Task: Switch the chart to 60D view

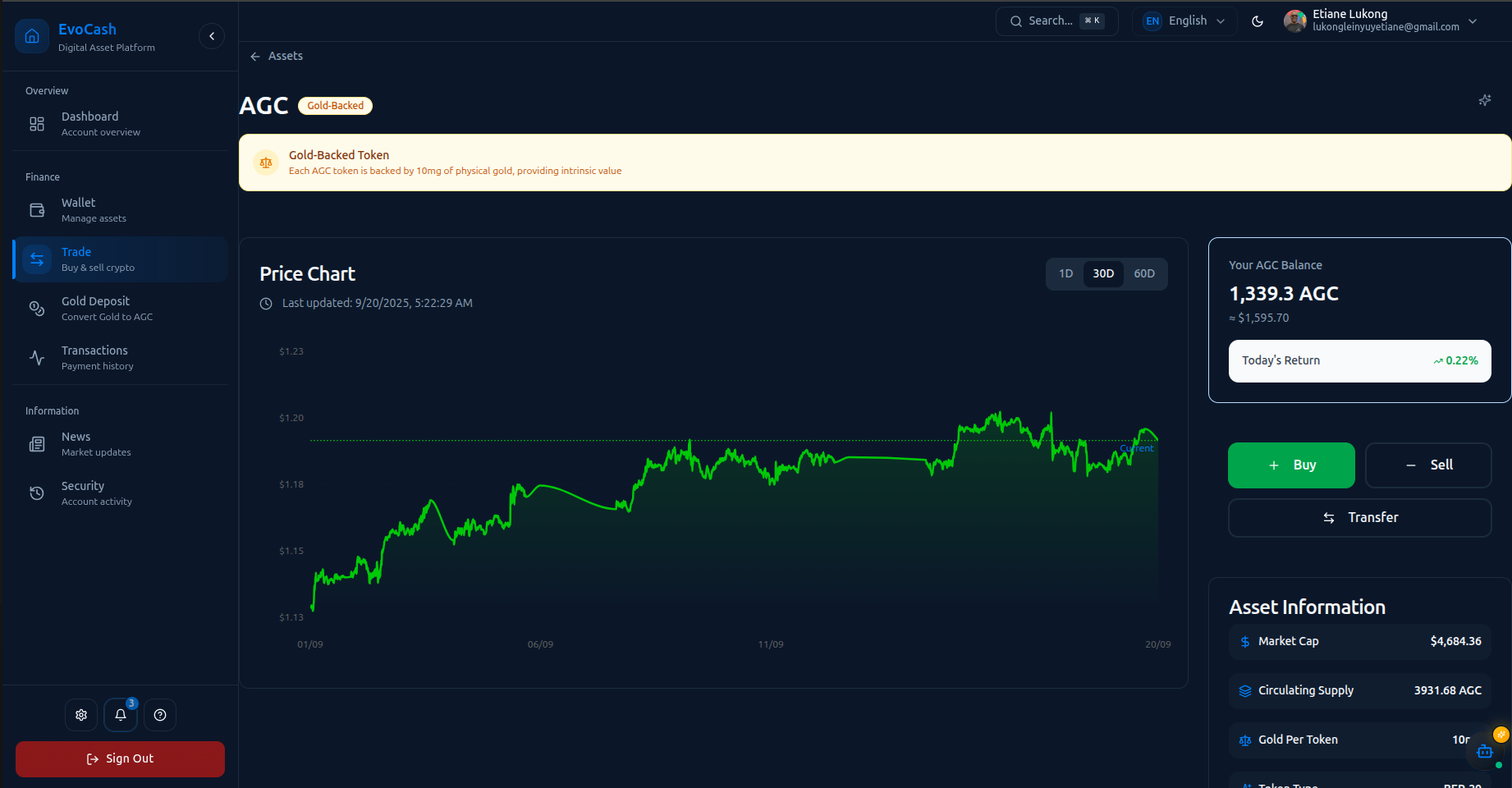Action: [x=1143, y=273]
